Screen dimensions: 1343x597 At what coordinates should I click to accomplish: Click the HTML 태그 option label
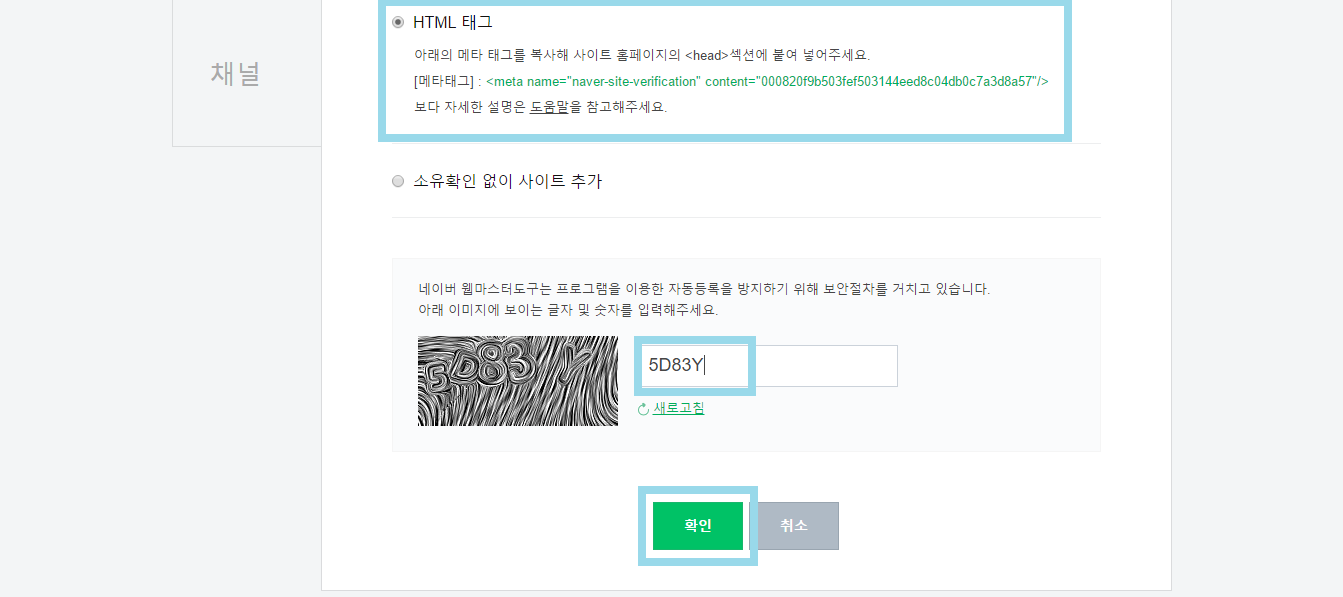[x=453, y=22]
